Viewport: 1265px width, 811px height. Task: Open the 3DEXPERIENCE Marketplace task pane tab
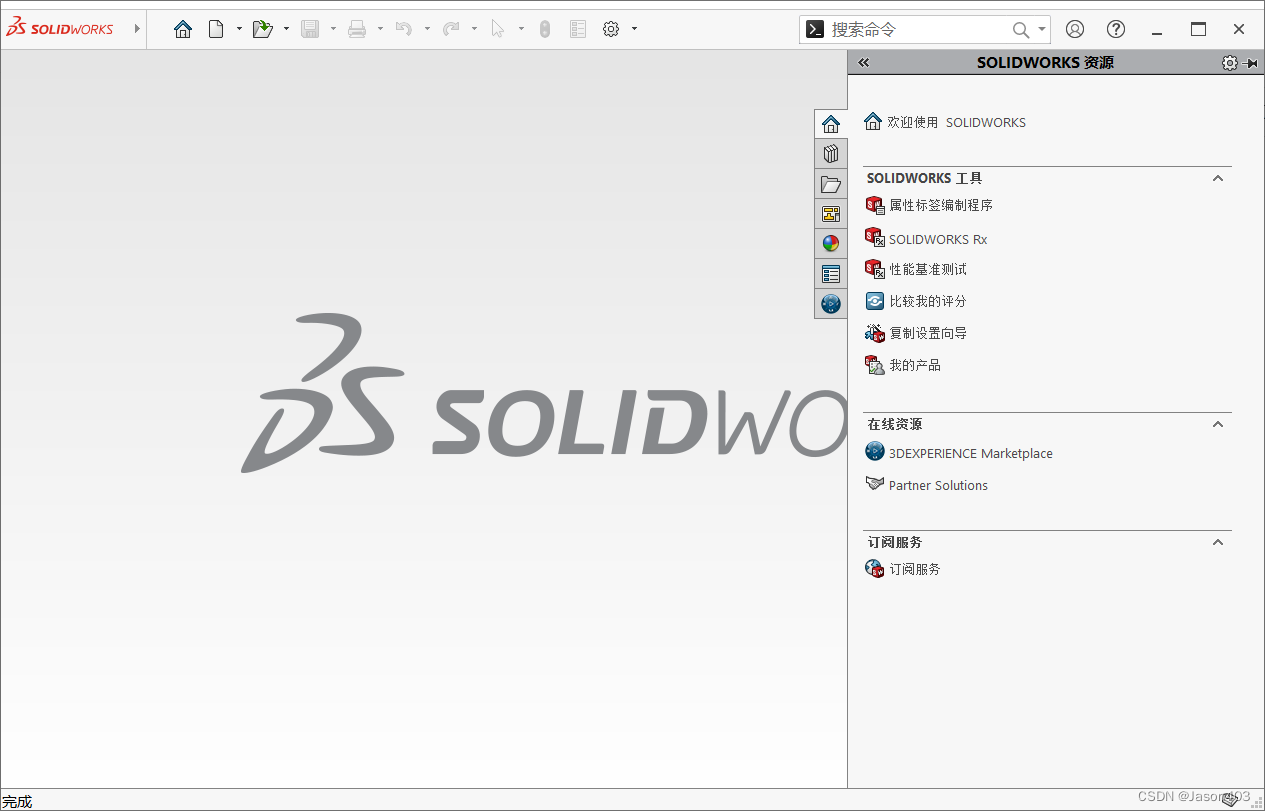coord(831,303)
